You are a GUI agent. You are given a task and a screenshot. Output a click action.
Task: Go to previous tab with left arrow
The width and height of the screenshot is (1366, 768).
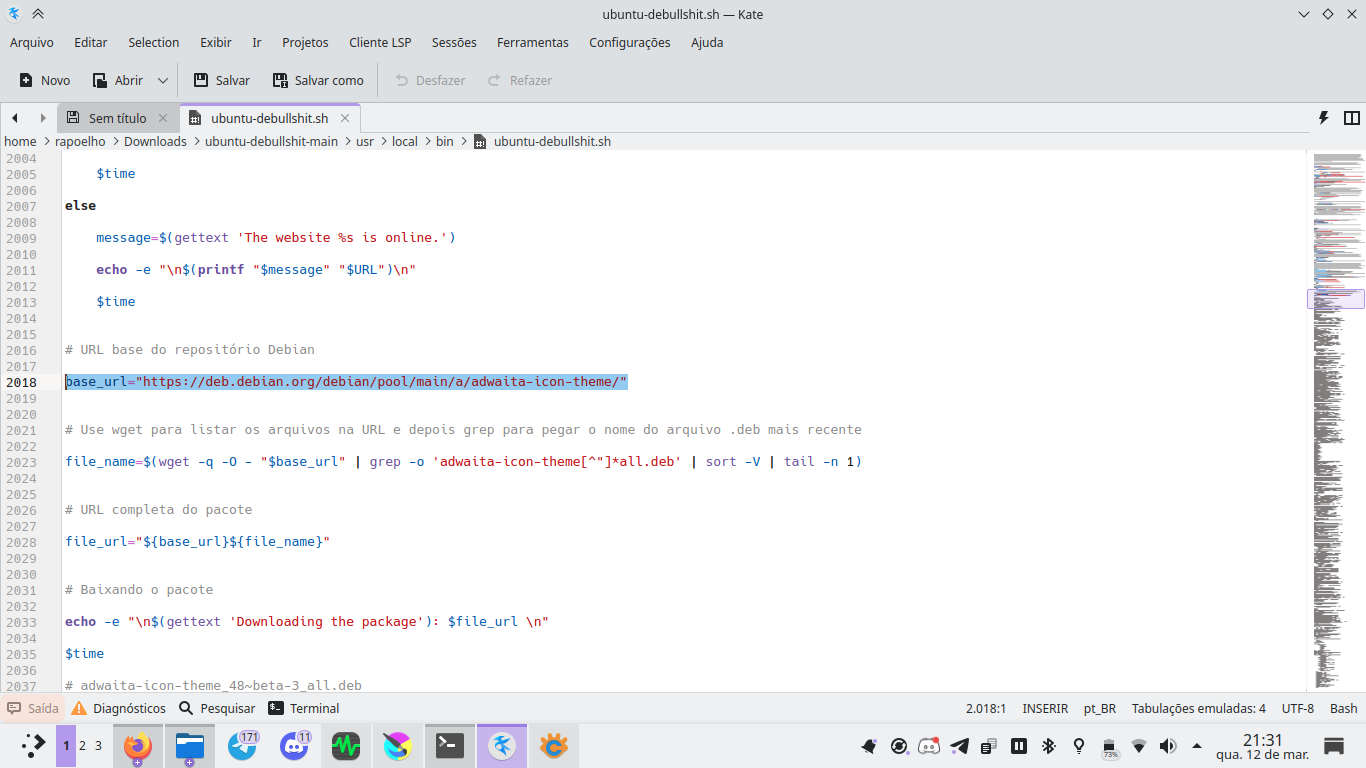click(x=15, y=118)
